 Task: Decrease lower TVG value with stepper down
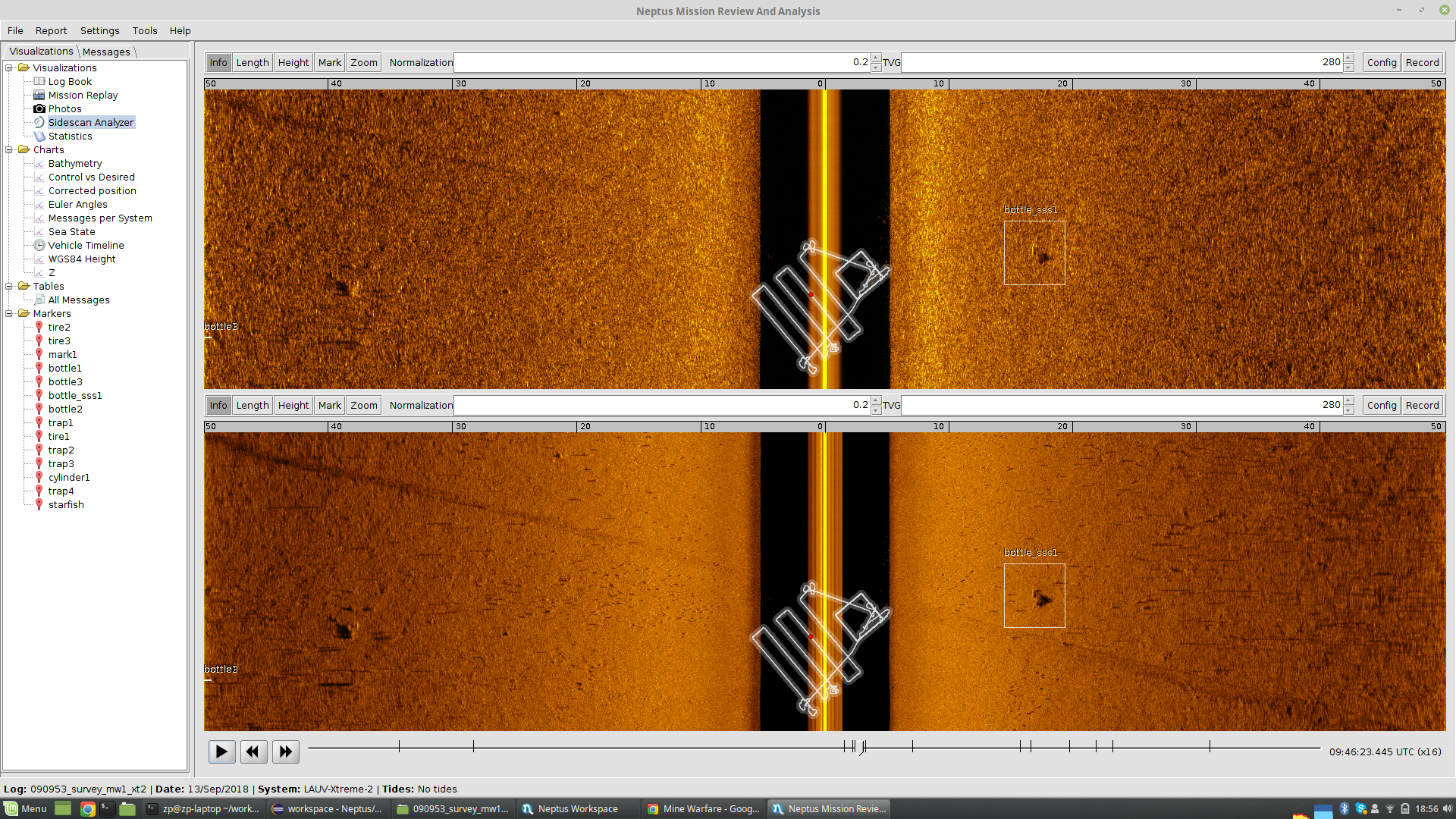click(1348, 410)
